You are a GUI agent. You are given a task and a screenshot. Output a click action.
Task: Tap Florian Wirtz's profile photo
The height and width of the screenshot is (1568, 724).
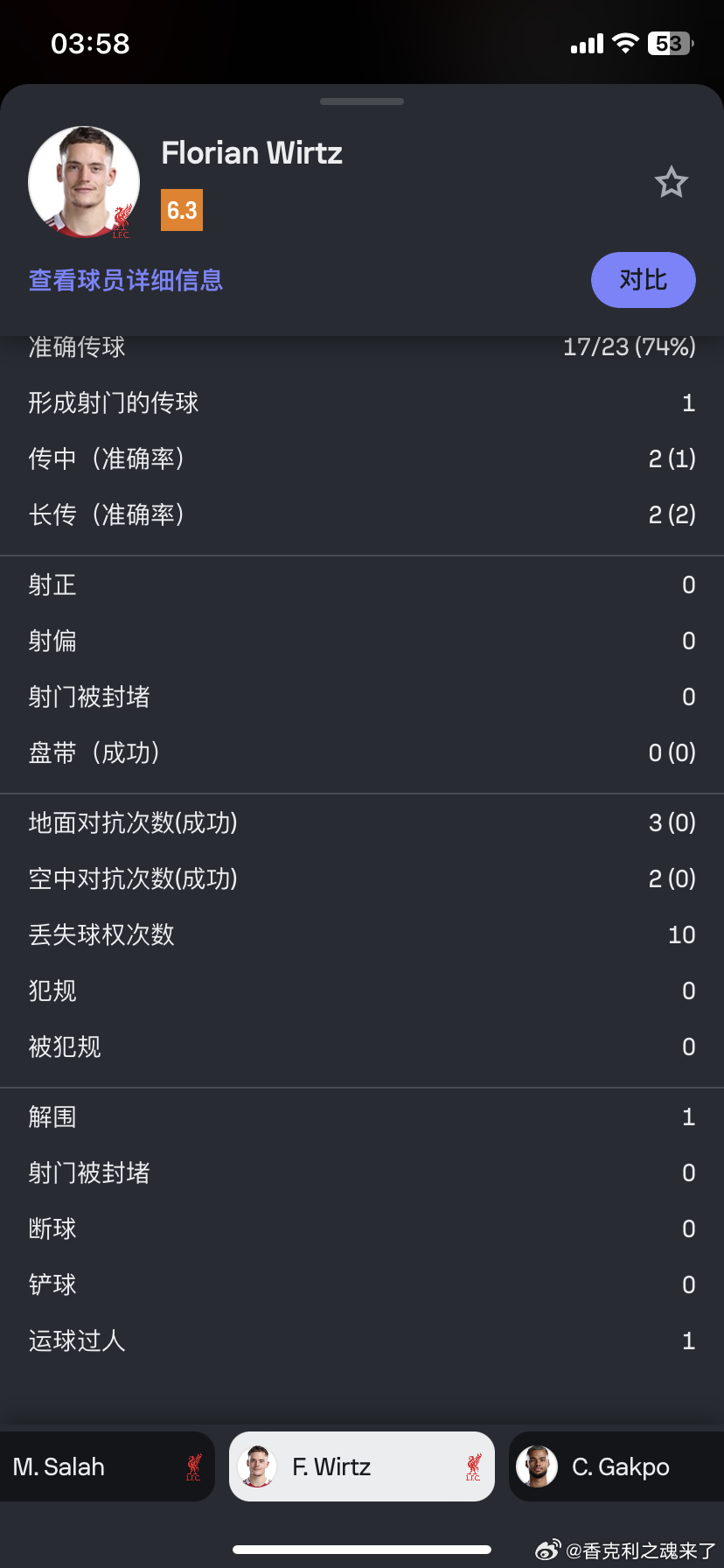(84, 182)
